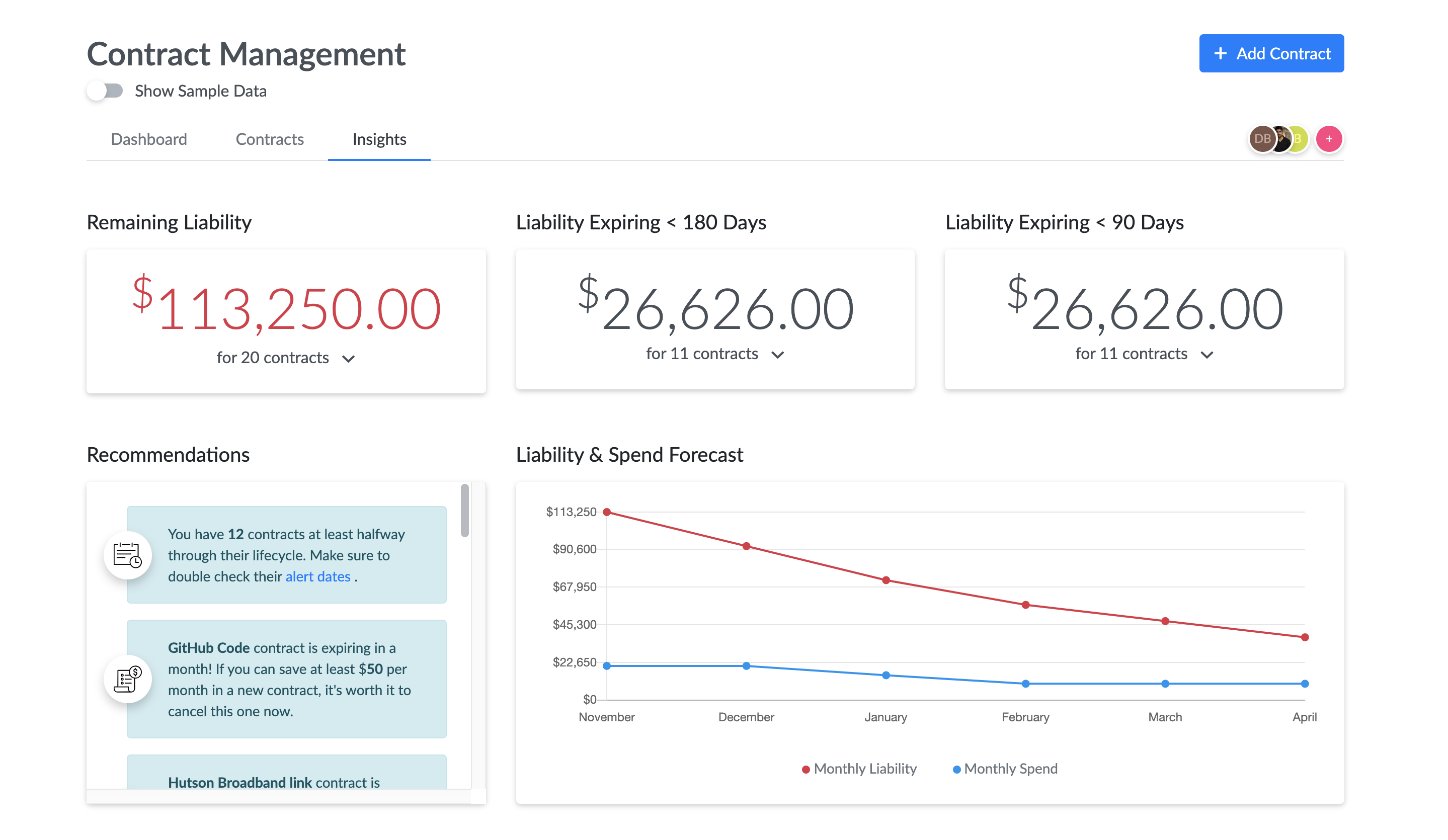Expand contracts list under Liability Expiring 180 Days
Viewport: 1448px width, 840px height.
(x=777, y=355)
